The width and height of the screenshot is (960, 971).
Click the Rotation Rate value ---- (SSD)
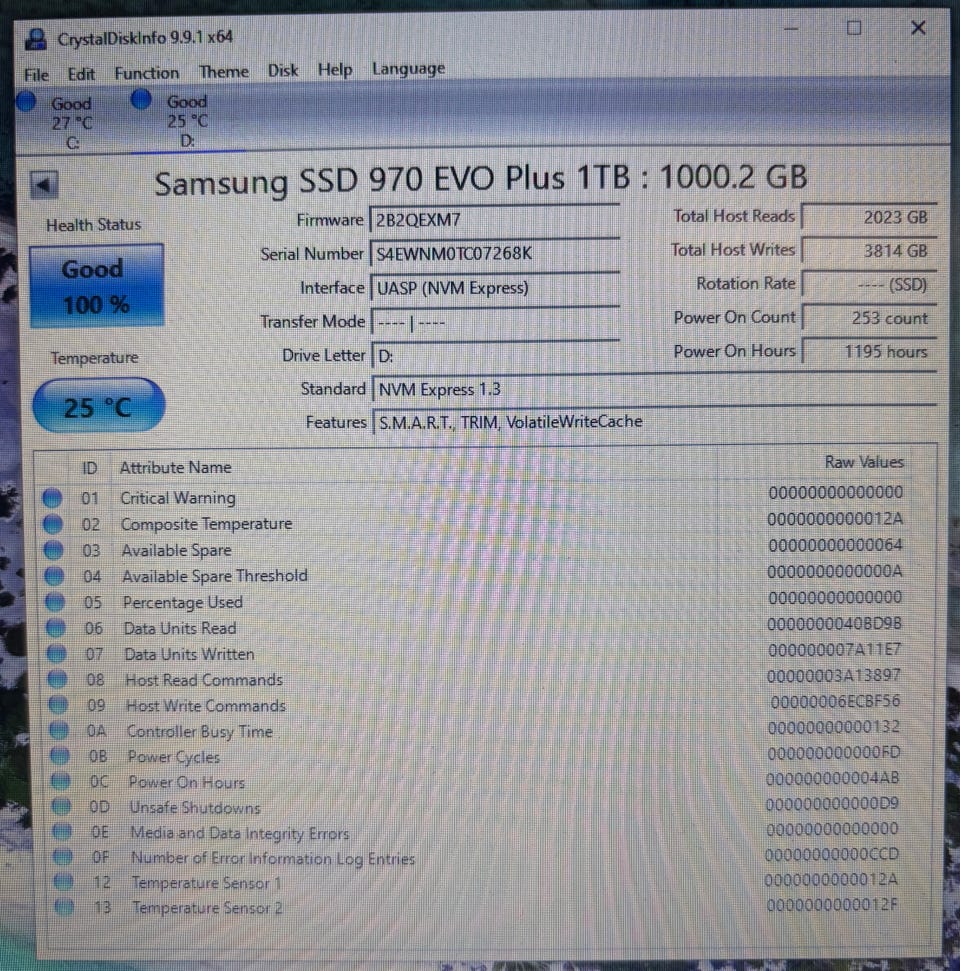[x=869, y=284]
